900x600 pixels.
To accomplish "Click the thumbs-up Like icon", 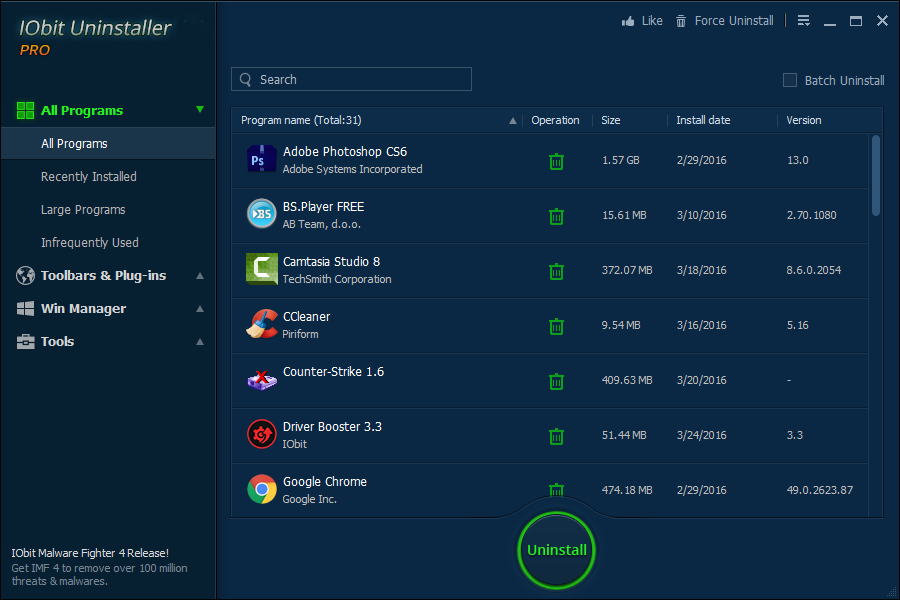I will (628, 21).
